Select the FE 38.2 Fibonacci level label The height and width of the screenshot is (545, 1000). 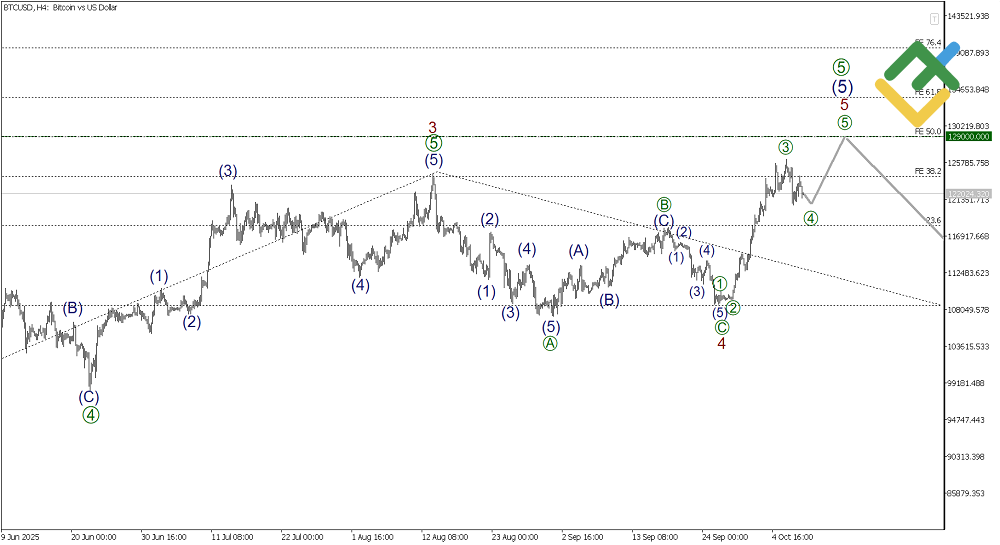pos(927,171)
